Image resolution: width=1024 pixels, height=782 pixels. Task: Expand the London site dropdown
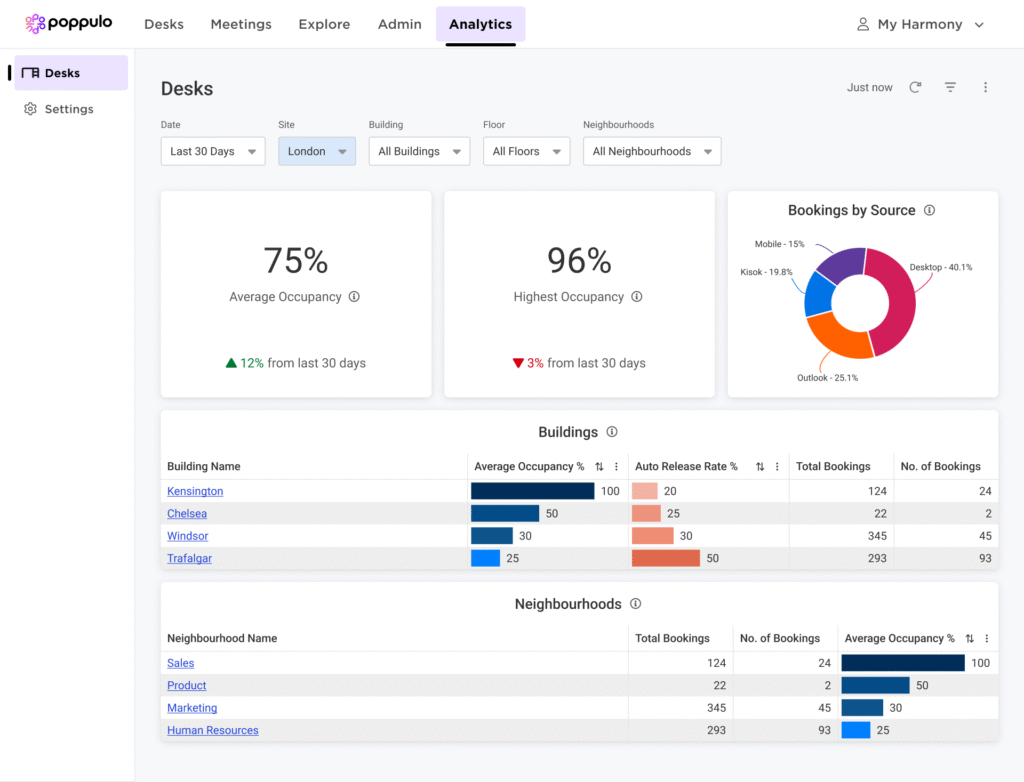pyautogui.click(x=316, y=152)
